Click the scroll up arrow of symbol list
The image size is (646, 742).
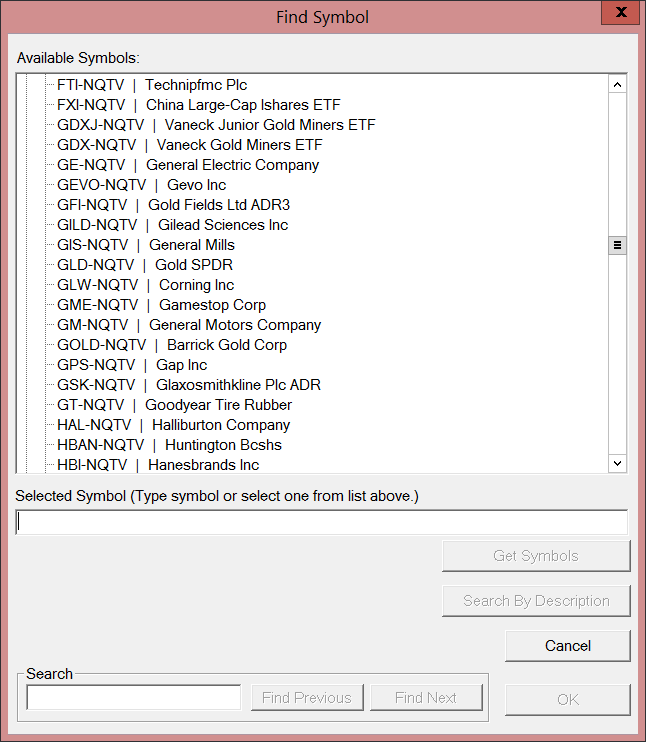coord(617,85)
